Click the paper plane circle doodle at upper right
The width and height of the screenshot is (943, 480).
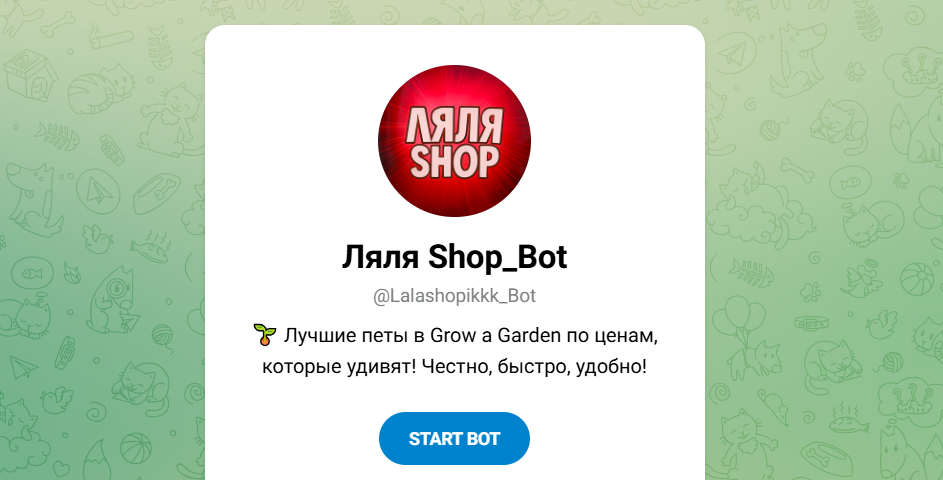tap(736, 53)
